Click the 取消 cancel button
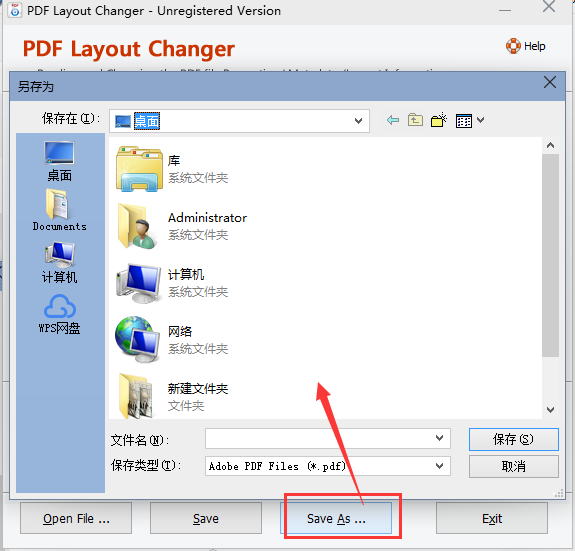 (x=513, y=466)
